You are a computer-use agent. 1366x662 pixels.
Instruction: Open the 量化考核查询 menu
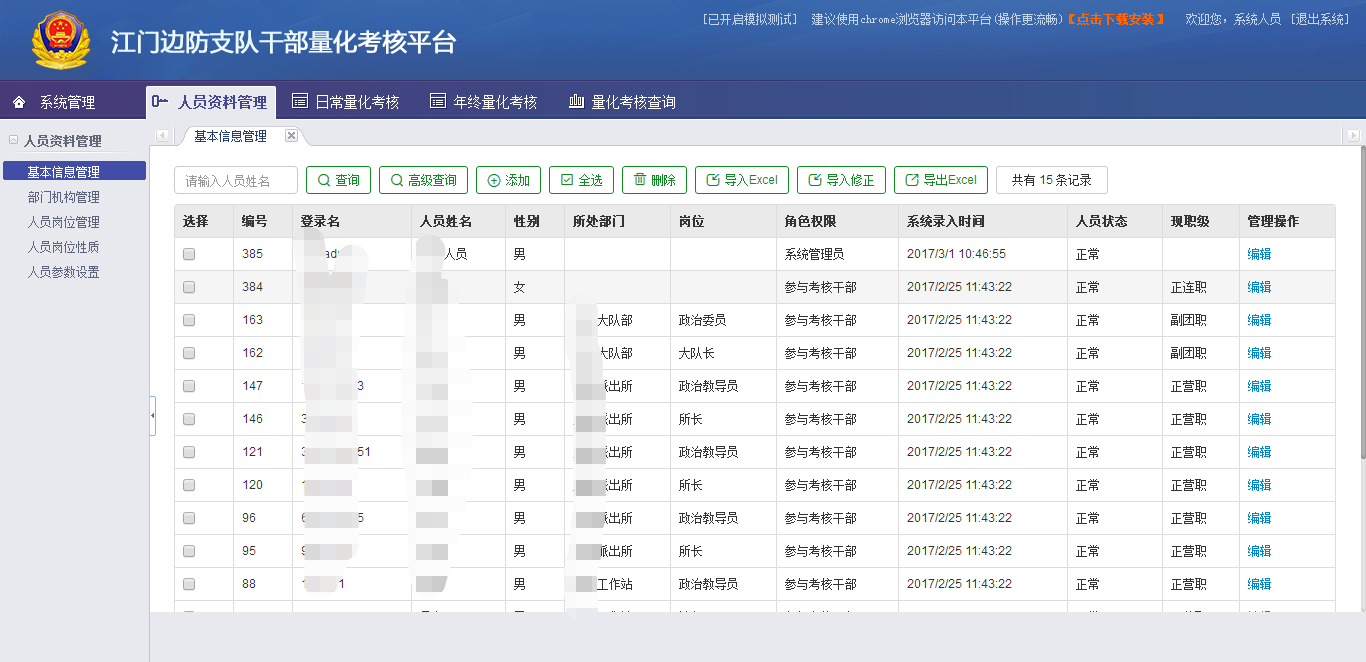click(x=622, y=102)
